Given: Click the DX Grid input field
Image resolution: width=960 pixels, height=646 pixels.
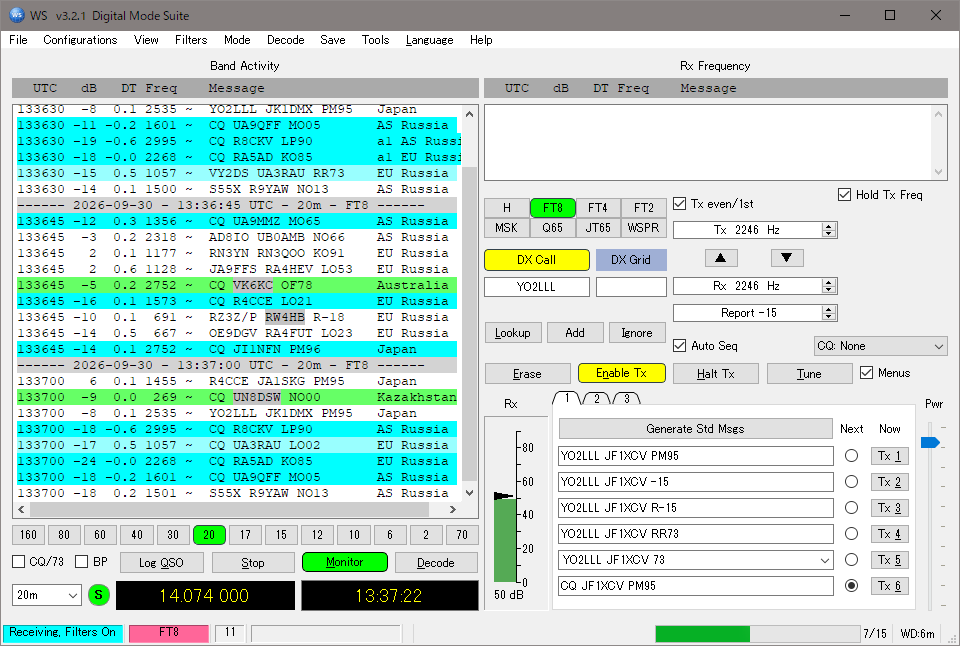Looking at the screenshot, I should pos(631,287).
